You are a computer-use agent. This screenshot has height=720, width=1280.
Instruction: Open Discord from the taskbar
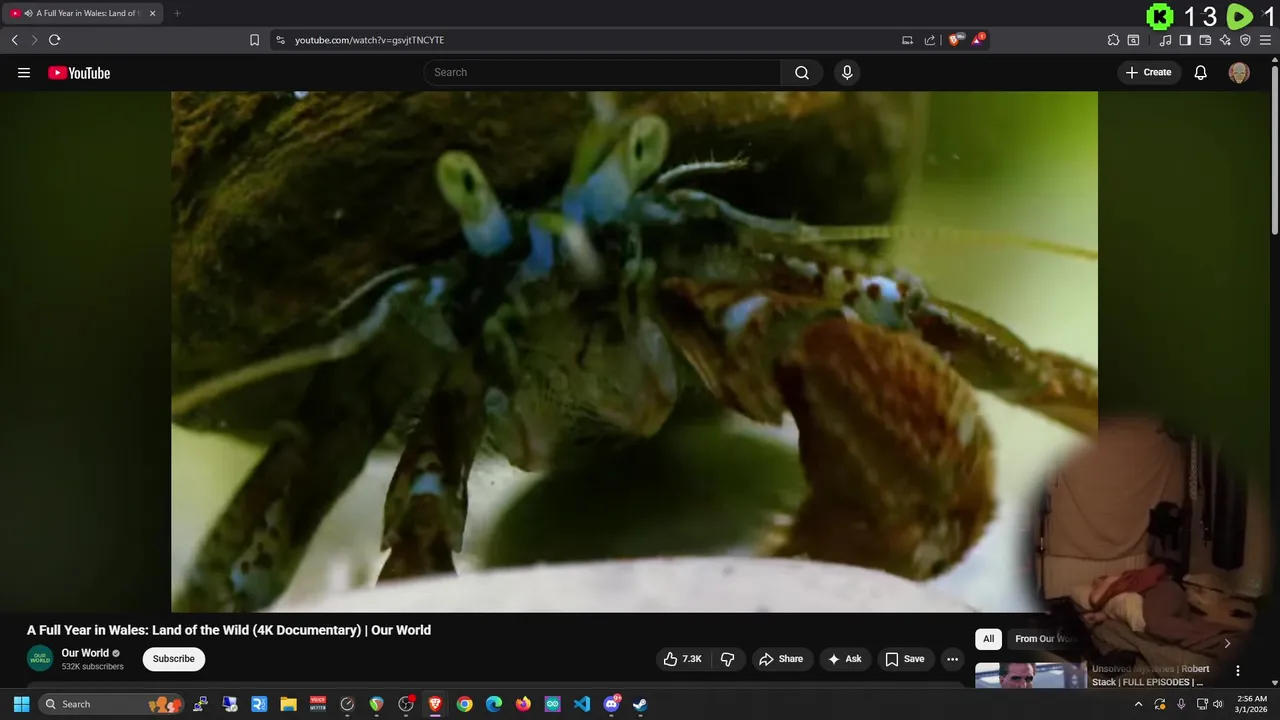coord(611,704)
